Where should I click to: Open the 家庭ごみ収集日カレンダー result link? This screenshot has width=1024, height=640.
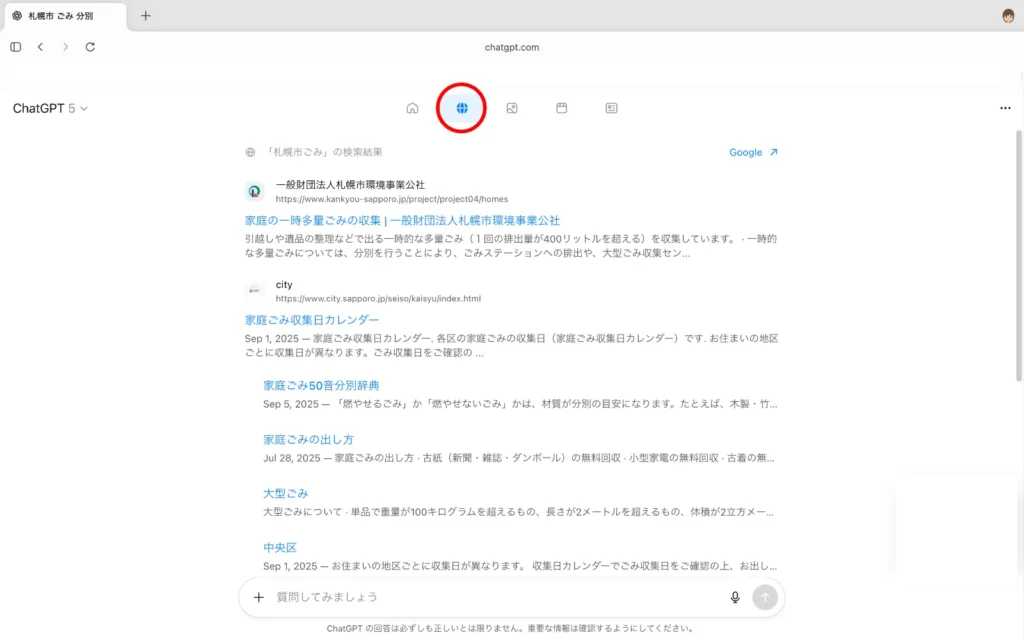pyautogui.click(x=311, y=319)
